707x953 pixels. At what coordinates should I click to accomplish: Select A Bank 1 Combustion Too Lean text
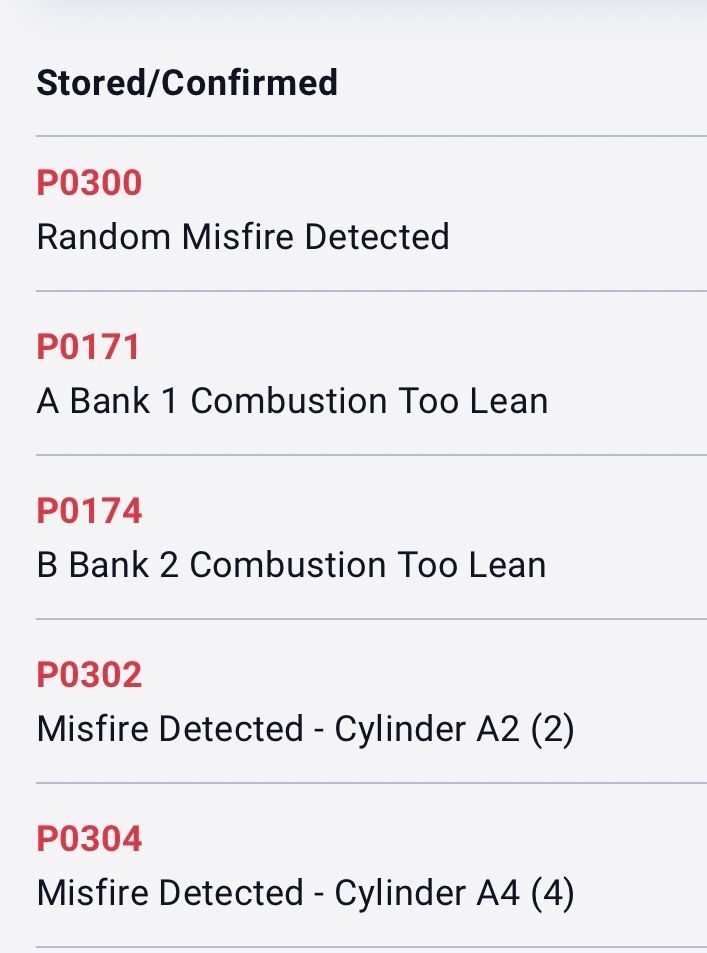tap(292, 401)
